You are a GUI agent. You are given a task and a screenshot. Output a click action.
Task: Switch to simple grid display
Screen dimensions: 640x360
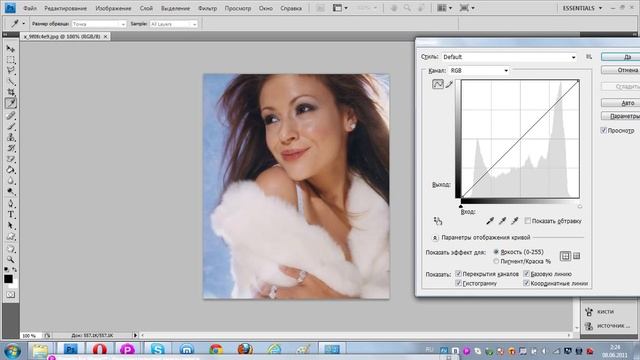(565, 256)
